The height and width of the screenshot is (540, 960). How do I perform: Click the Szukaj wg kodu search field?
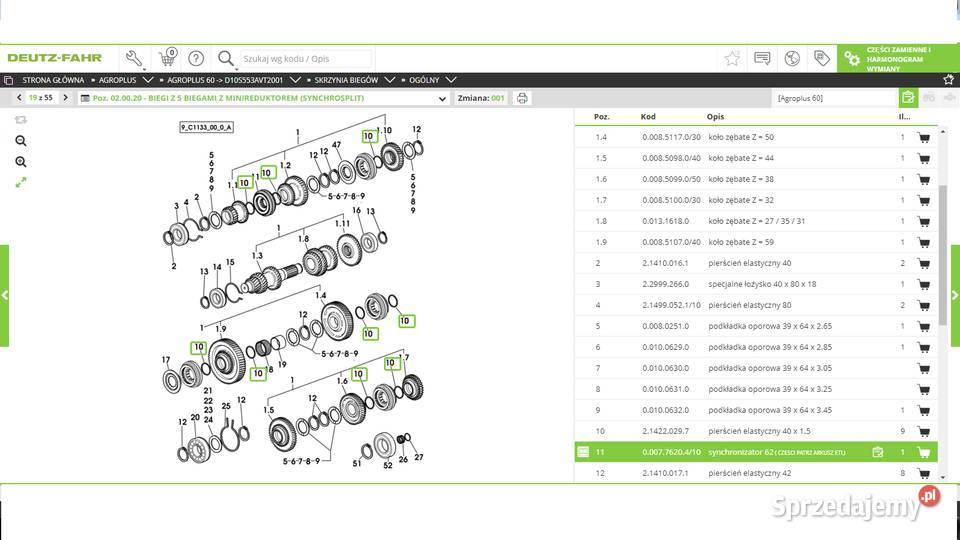coord(305,59)
